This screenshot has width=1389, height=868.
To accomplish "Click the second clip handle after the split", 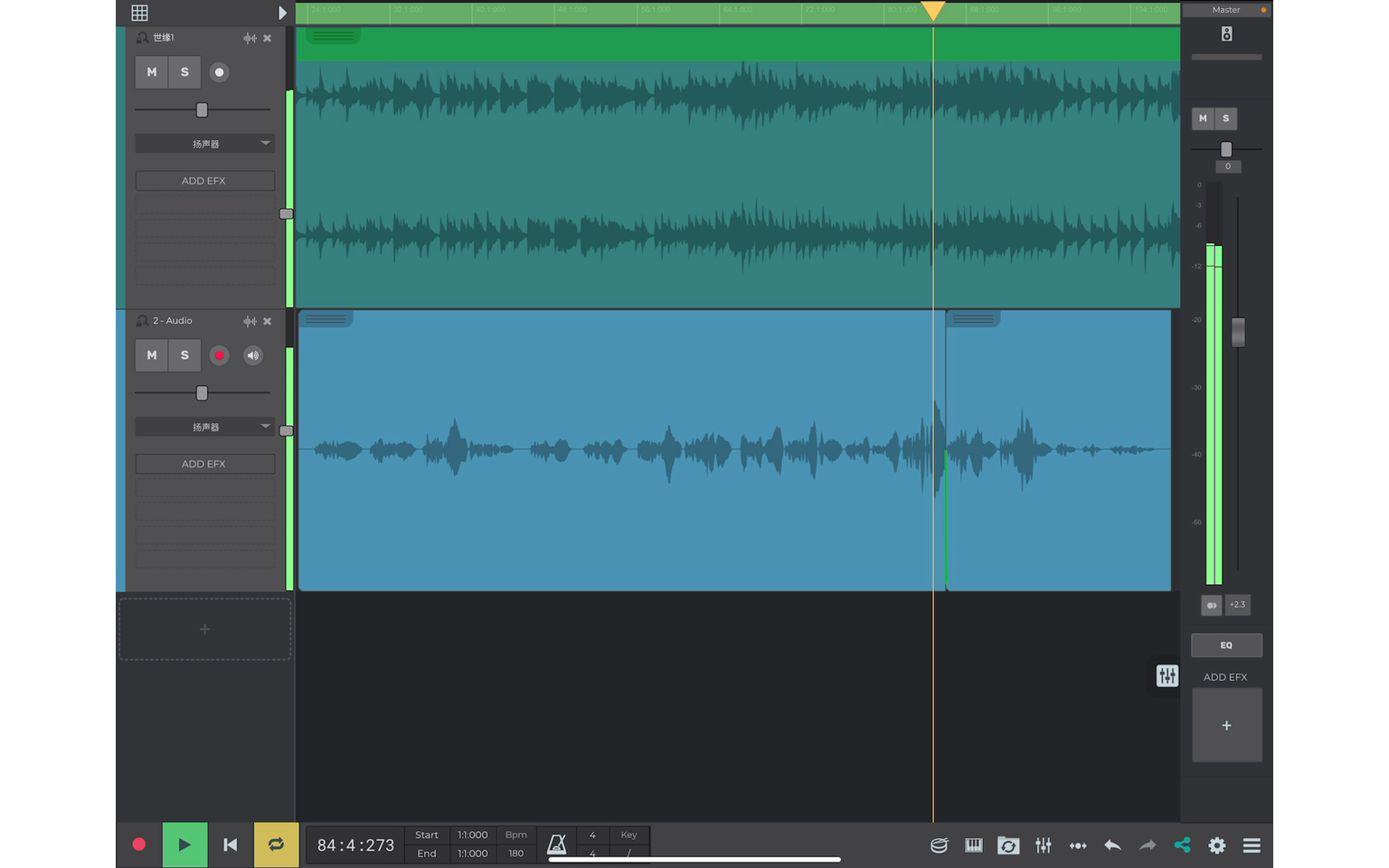I will click(973, 319).
